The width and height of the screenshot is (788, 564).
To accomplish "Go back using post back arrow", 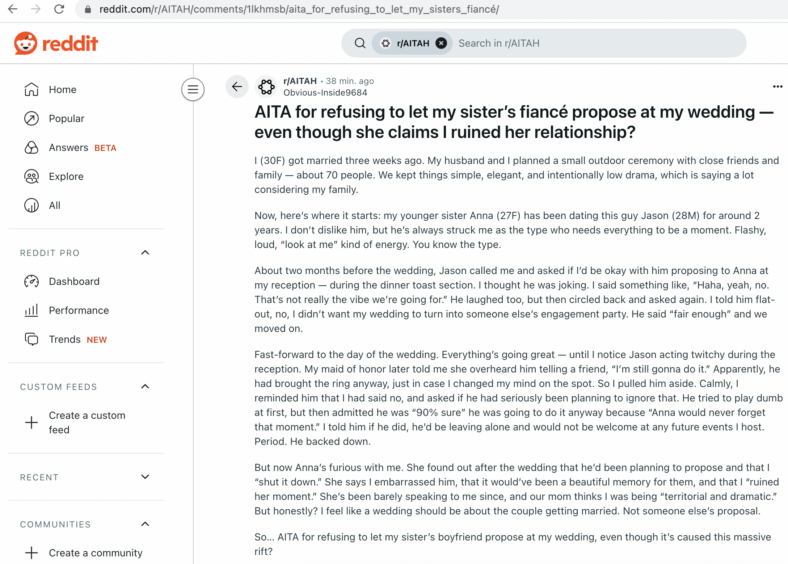I will 237,87.
